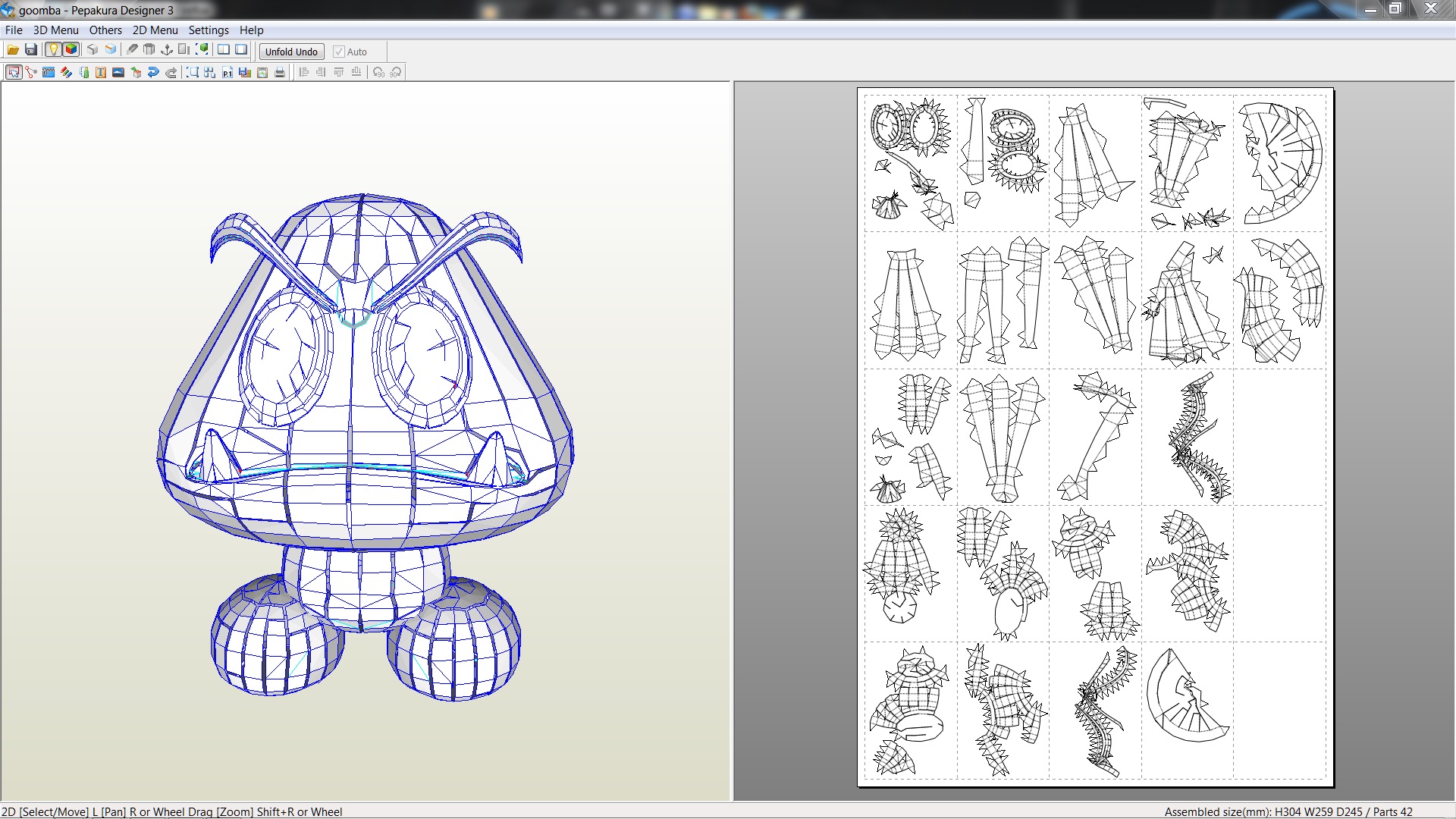Select the colored pencils edge color tool
The image size is (1456, 819).
click(x=66, y=73)
